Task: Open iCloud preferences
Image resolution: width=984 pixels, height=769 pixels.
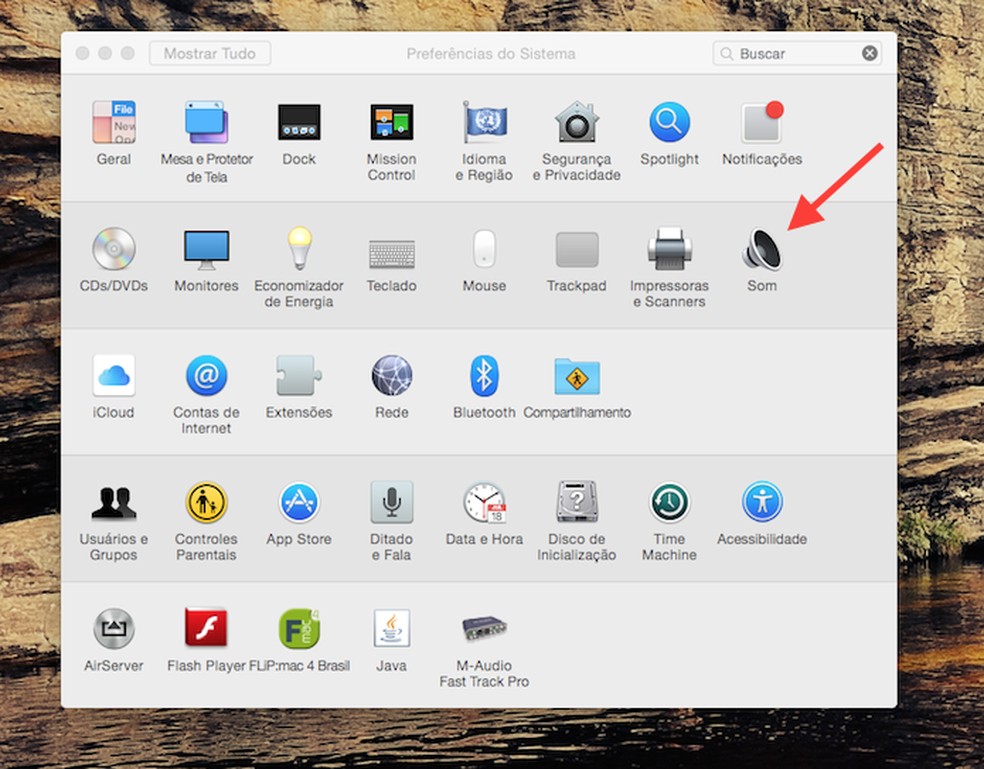Action: tap(113, 375)
